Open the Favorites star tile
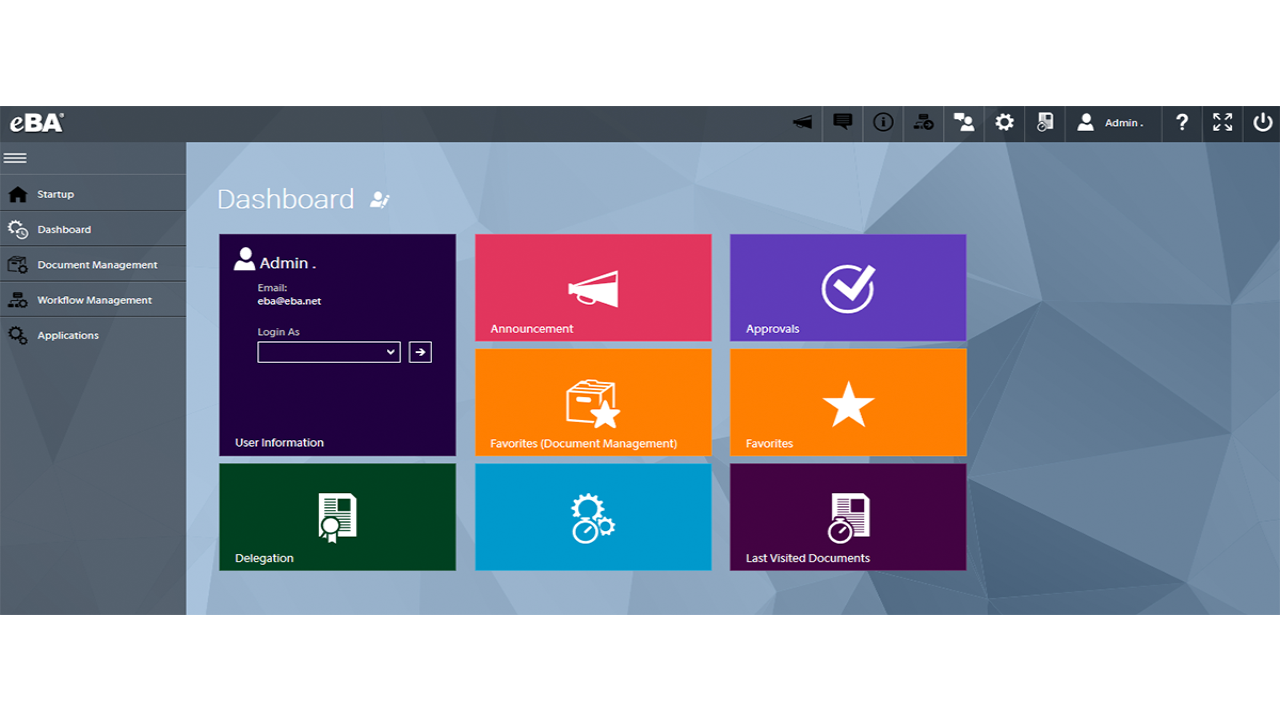Viewport: 1280px width, 720px height. click(848, 402)
